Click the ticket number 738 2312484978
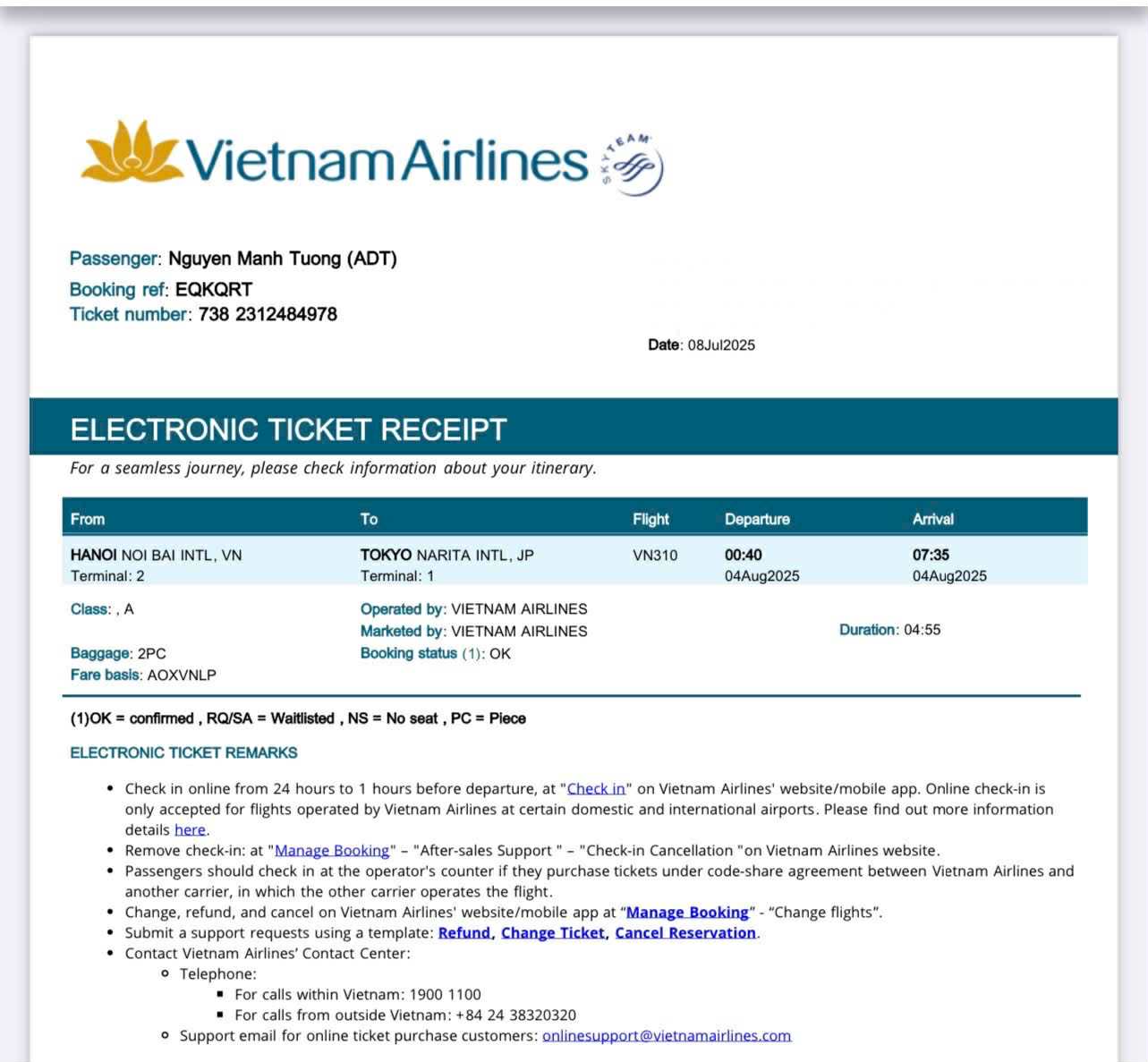1148x1062 pixels. (268, 315)
